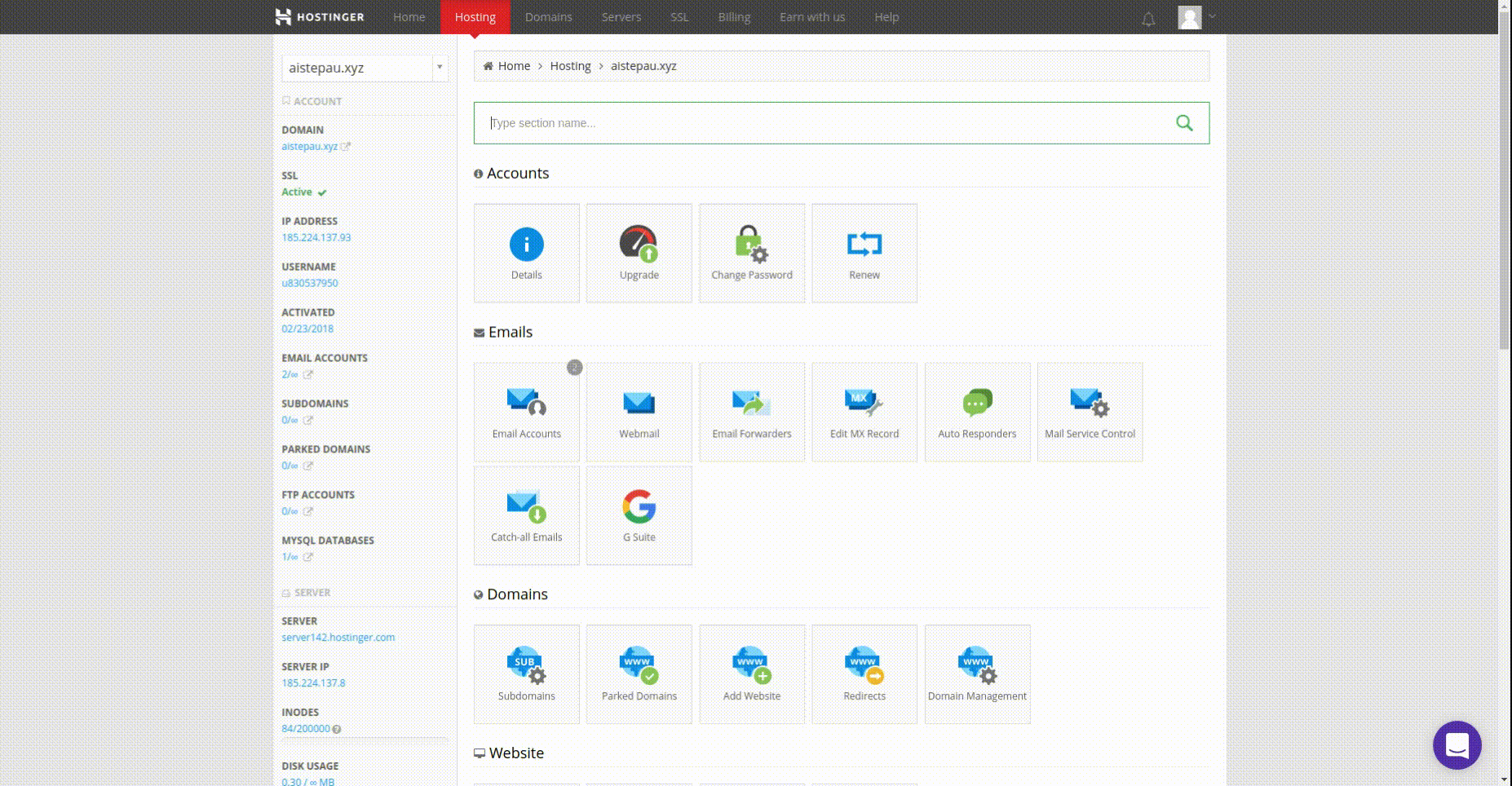Select the Email Forwarders icon
Viewport: 1512px width, 786px height.
tap(751, 412)
